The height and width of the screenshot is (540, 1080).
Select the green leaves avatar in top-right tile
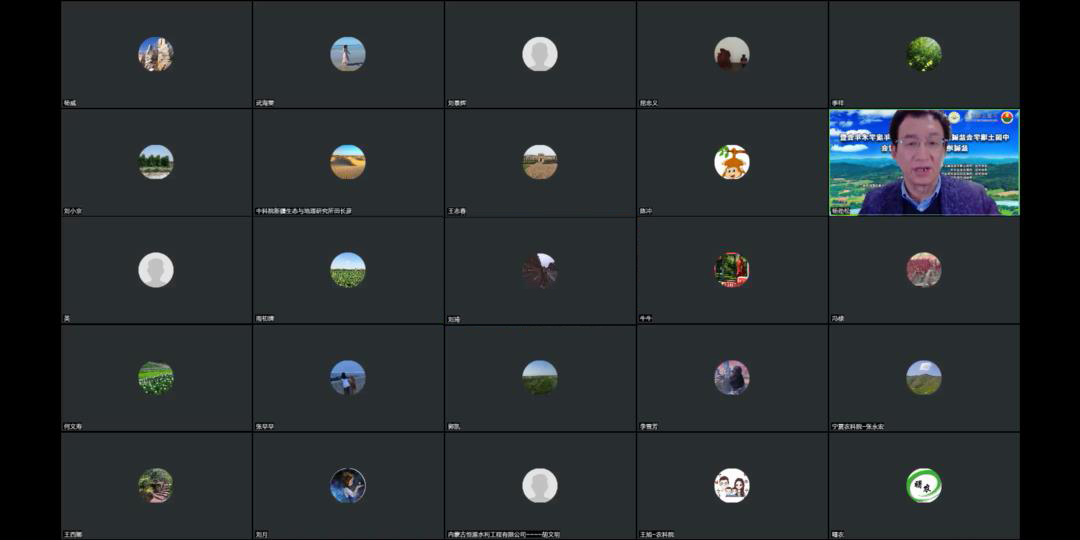pos(924,54)
